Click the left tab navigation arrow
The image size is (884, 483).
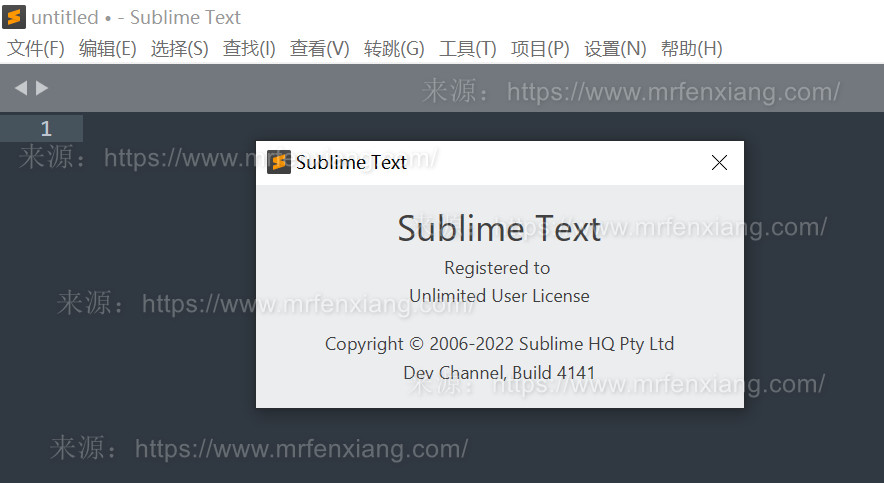point(20,88)
